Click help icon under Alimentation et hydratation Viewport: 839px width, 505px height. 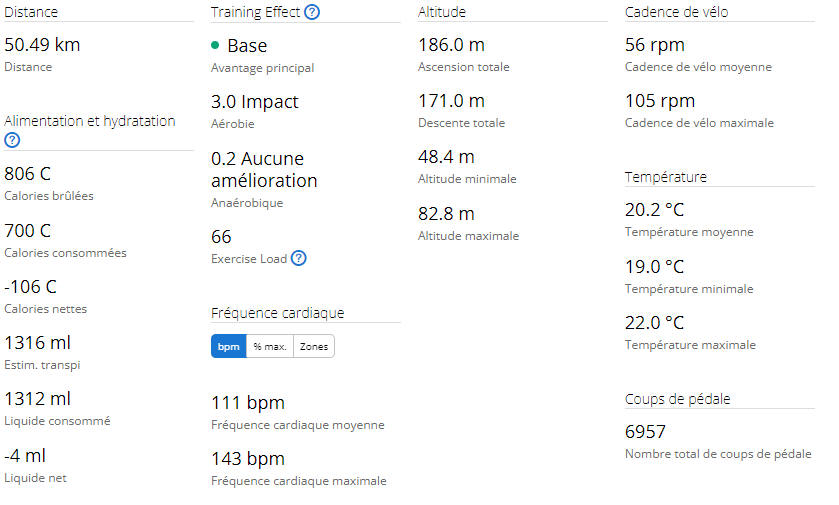12,140
